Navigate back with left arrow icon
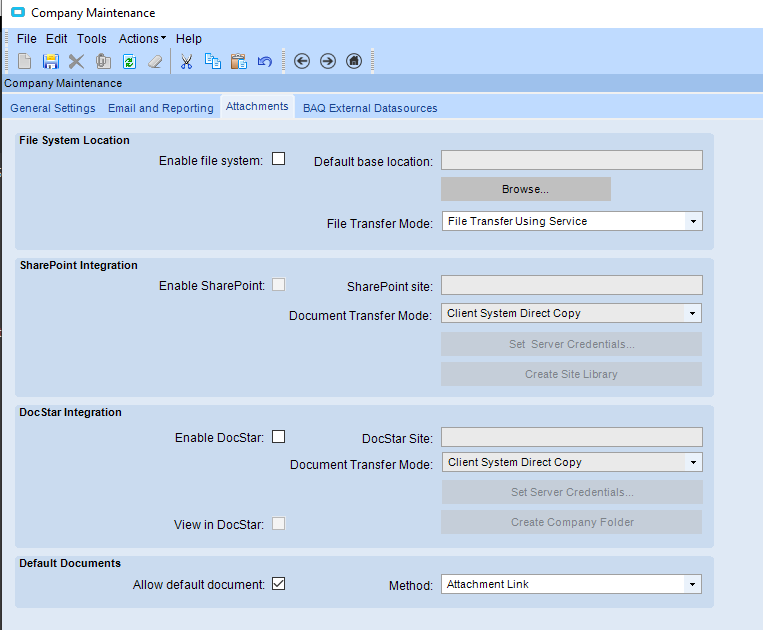This screenshot has width=763, height=630. click(302, 61)
